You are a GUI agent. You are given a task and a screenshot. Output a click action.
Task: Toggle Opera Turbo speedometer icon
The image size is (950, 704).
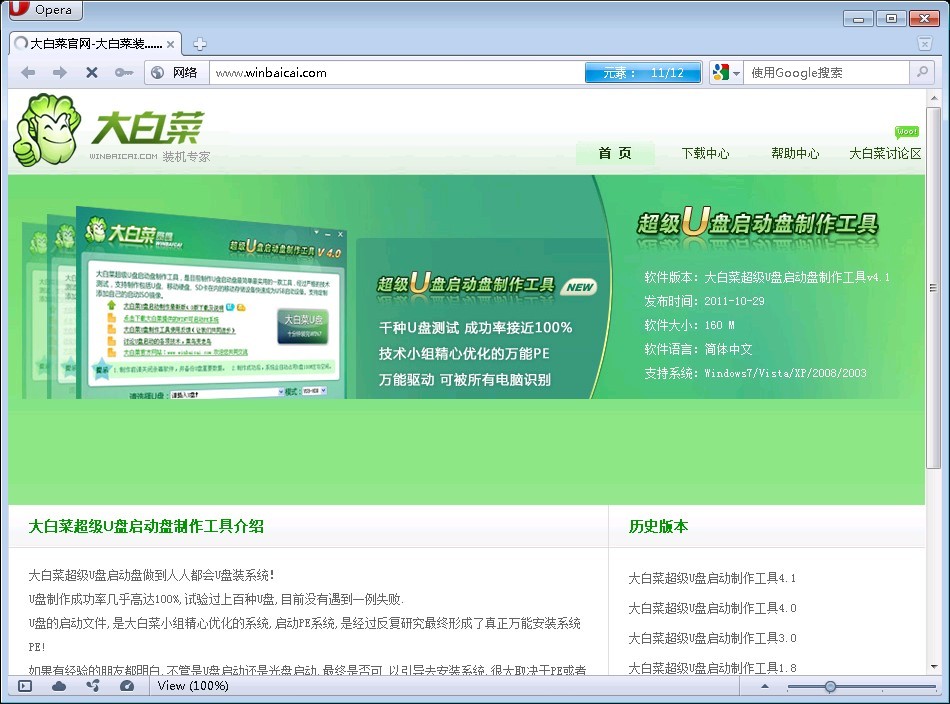127,686
